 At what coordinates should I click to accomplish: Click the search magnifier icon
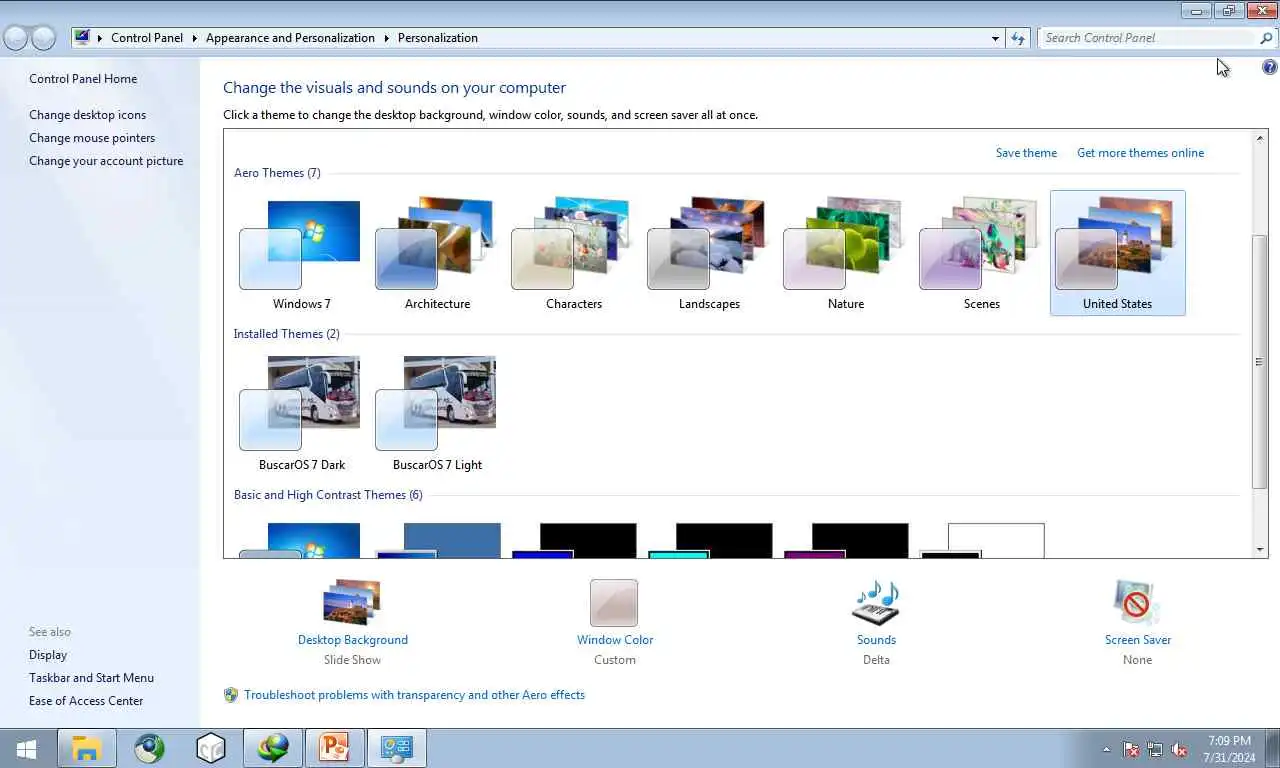coord(1267,38)
